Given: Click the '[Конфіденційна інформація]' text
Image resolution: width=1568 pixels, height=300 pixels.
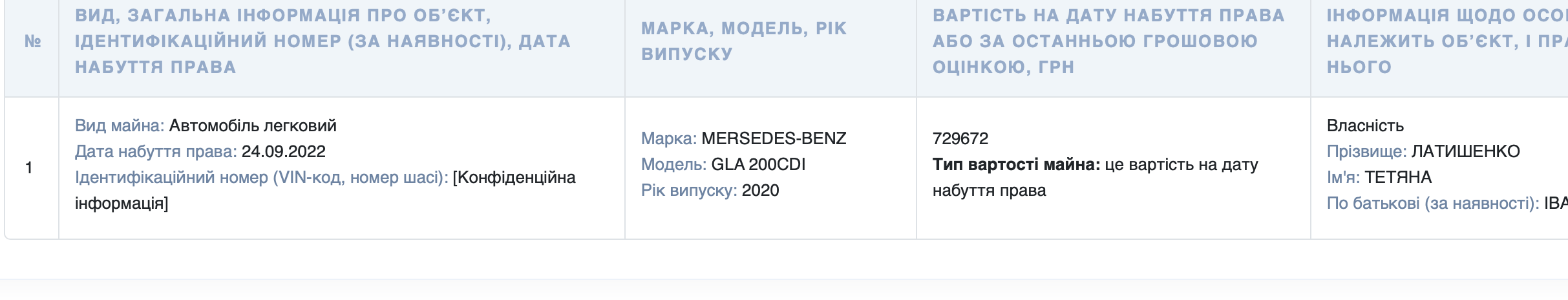Looking at the screenshot, I should point(325,190).
